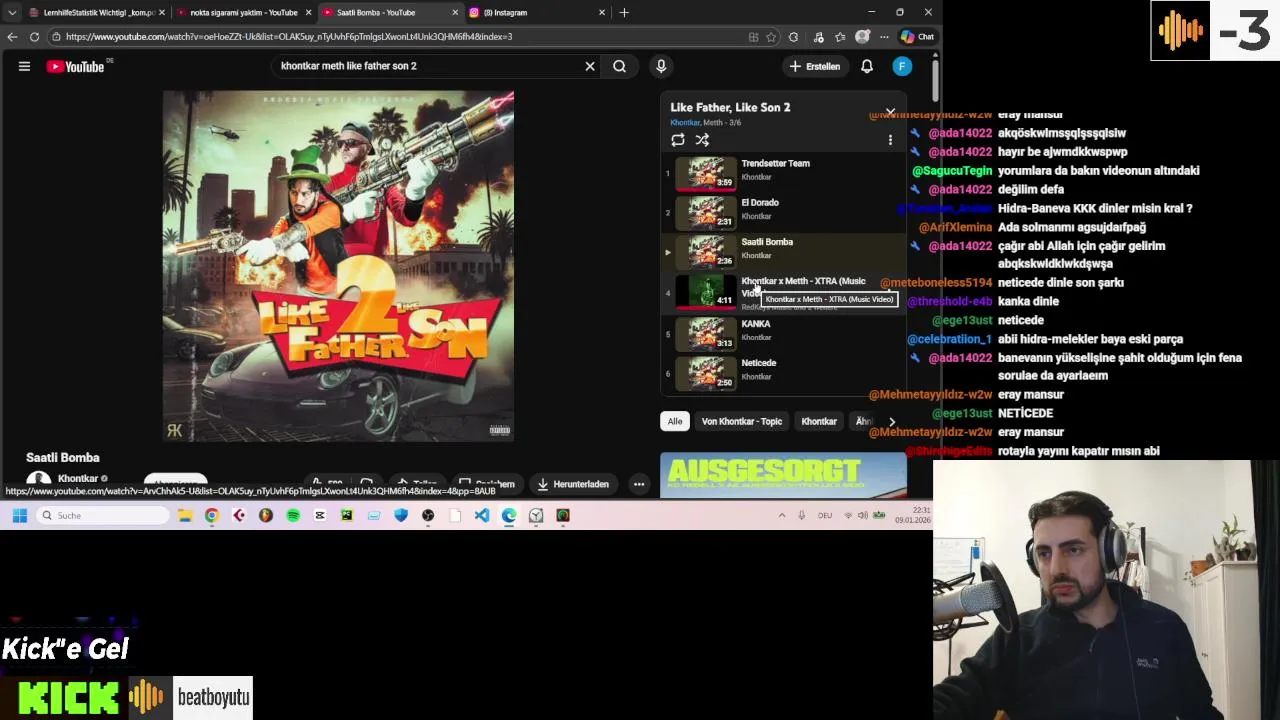Screen dimensions: 1280x720
Task: Close the Like Father, Like Son 2 playlist panel
Action: (x=890, y=112)
